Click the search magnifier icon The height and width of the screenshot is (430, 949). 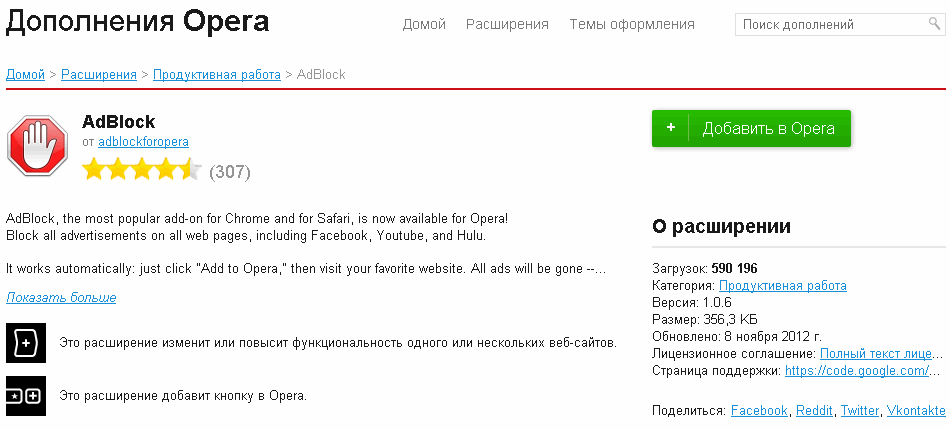pyautogui.click(x=934, y=24)
